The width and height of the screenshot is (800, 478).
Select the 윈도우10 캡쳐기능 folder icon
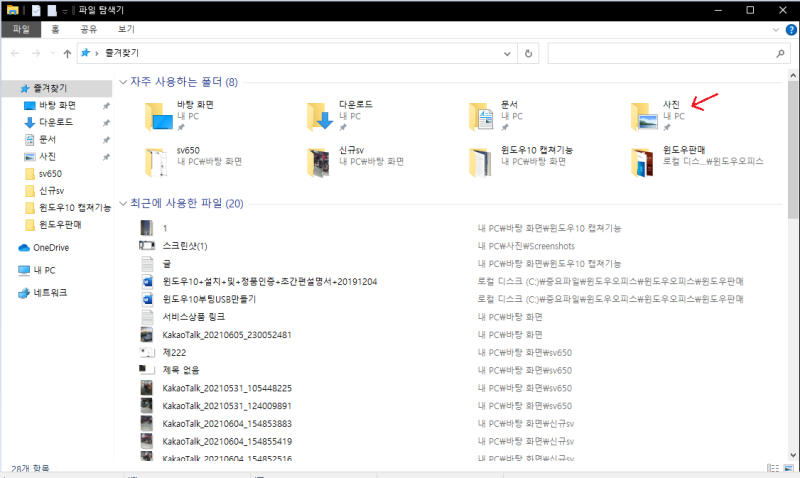[481, 162]
